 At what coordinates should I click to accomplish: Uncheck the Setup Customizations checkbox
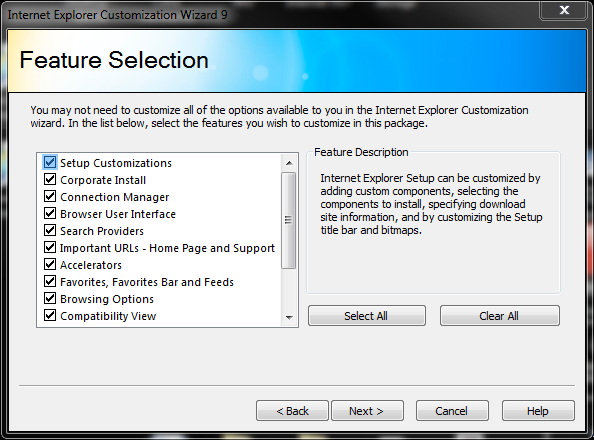click(50, 162)
